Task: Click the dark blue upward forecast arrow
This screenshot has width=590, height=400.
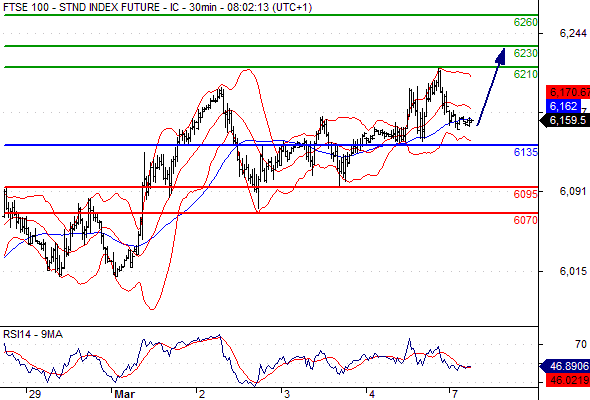Action: [x=491, y=87]
